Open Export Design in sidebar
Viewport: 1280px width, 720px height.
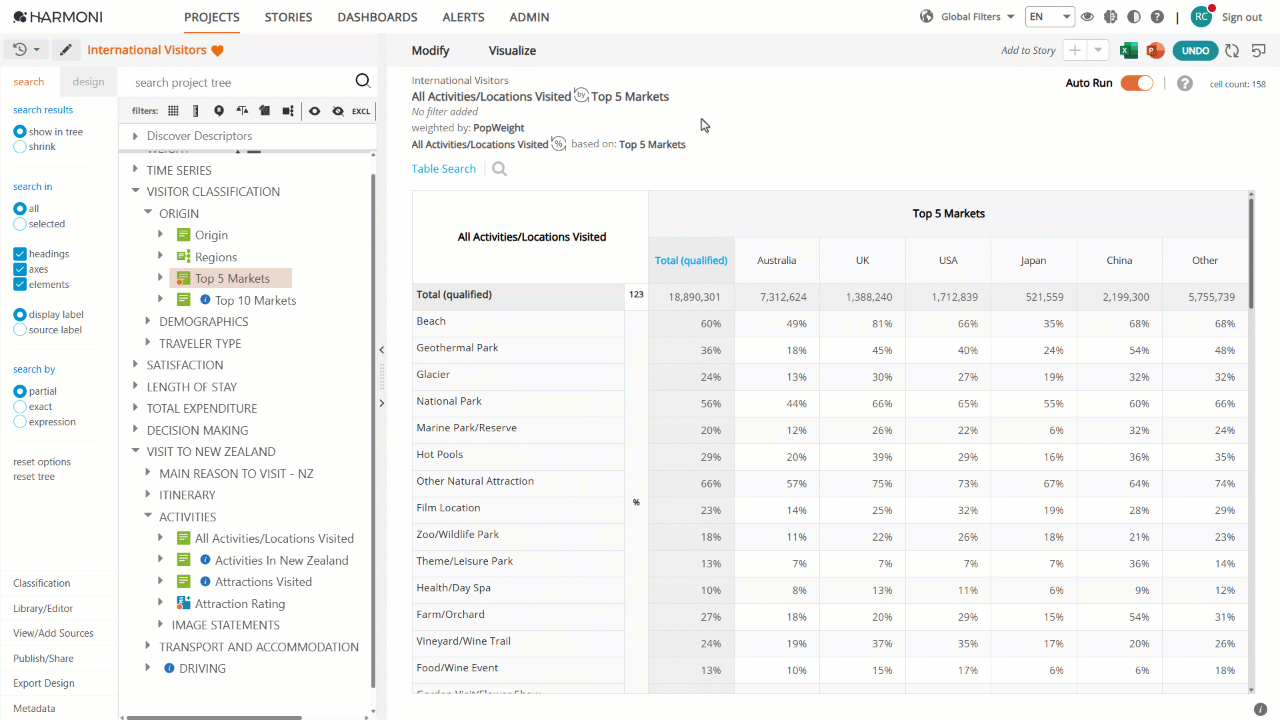coord(44,683)
